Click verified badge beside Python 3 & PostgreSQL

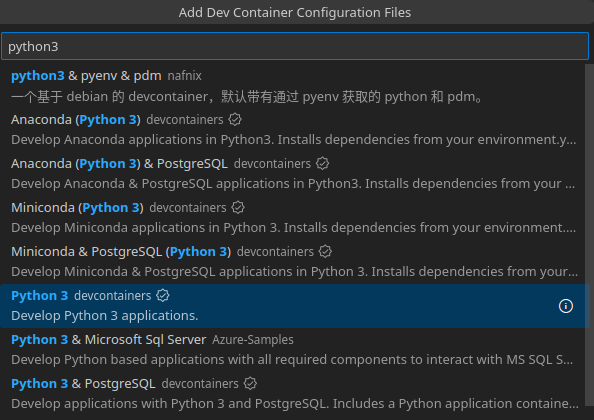tap(250, 383)
